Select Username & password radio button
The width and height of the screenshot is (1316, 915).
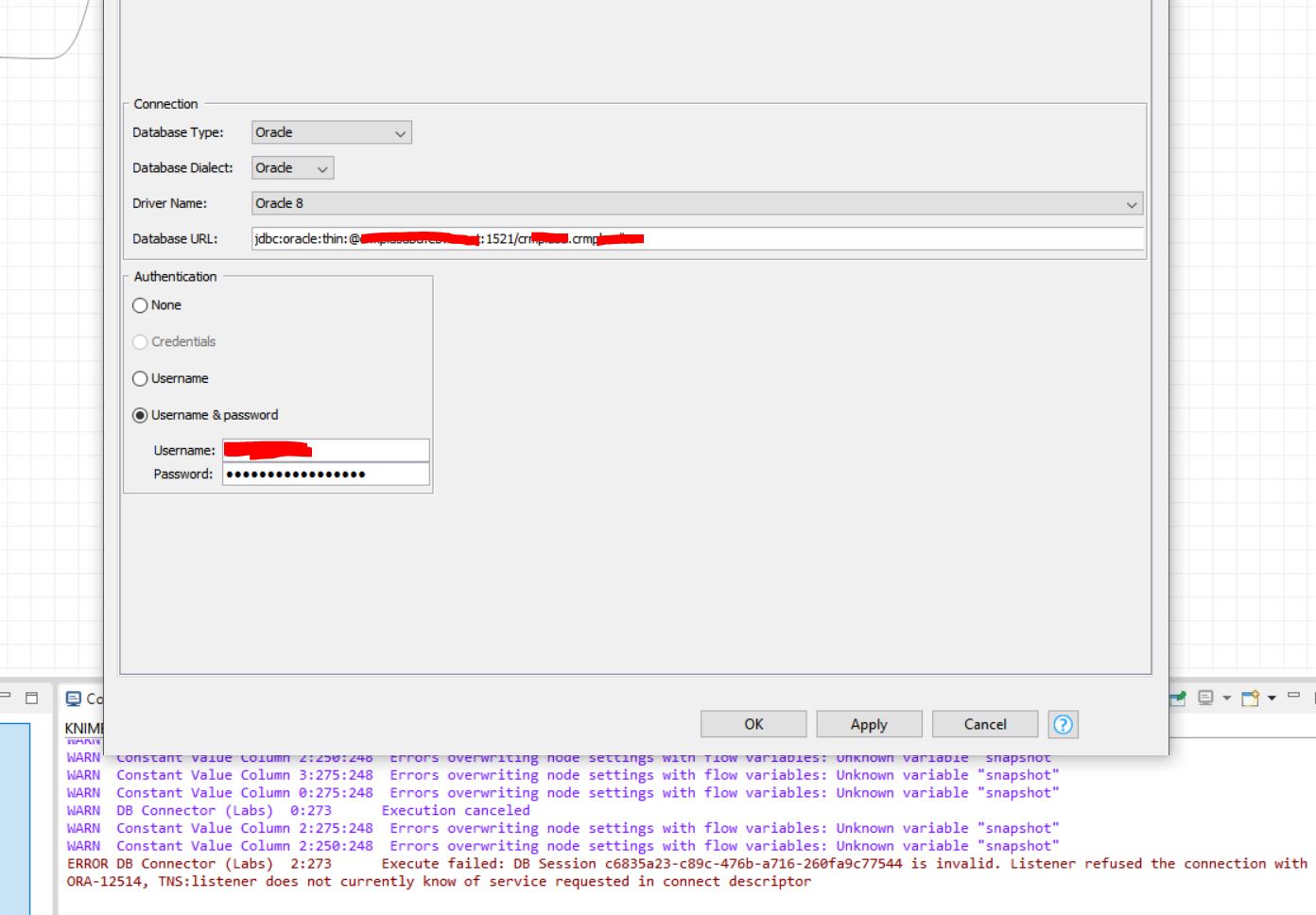pos(141,415)
